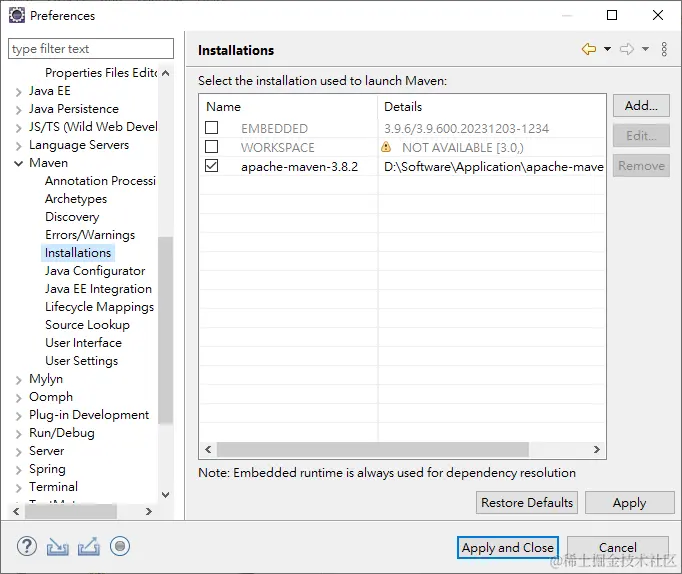This screenshot has height=574, width=682.
Task: Expand the Run/Debug node
Action: 18,434
